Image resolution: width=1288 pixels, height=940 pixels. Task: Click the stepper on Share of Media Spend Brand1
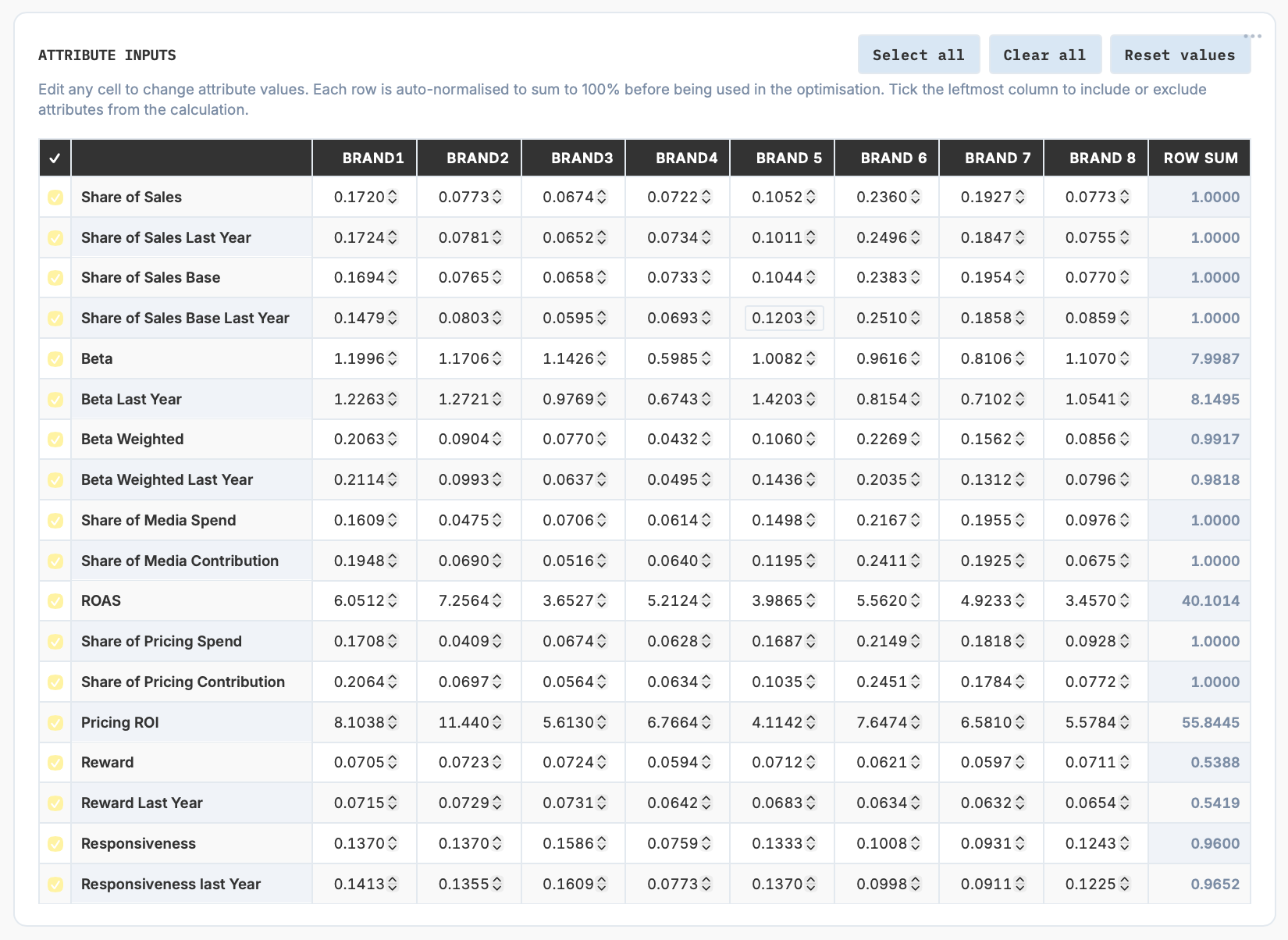(x=393, y=521)
